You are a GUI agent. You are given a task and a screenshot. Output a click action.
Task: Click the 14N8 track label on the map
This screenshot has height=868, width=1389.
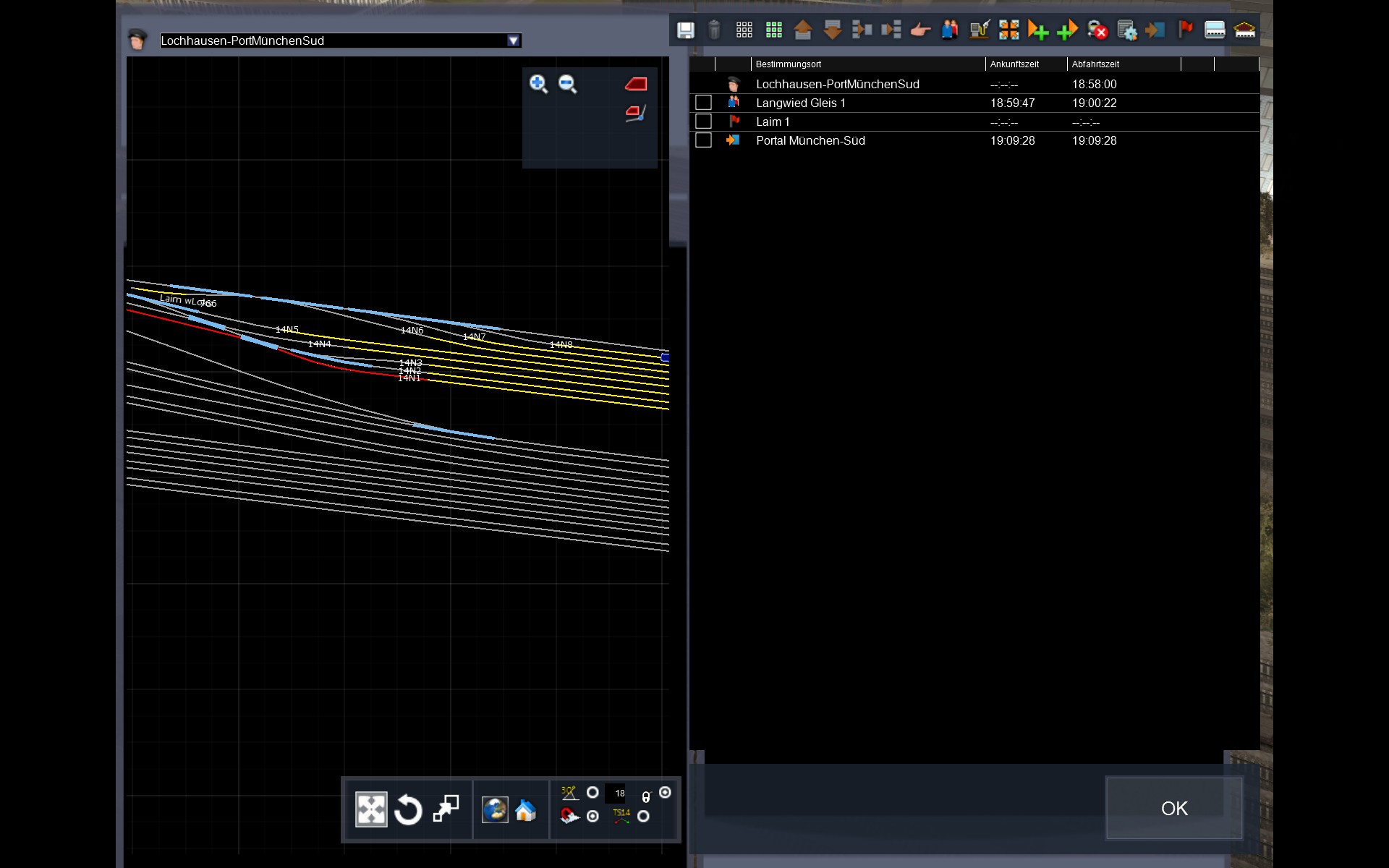(561, 344)
